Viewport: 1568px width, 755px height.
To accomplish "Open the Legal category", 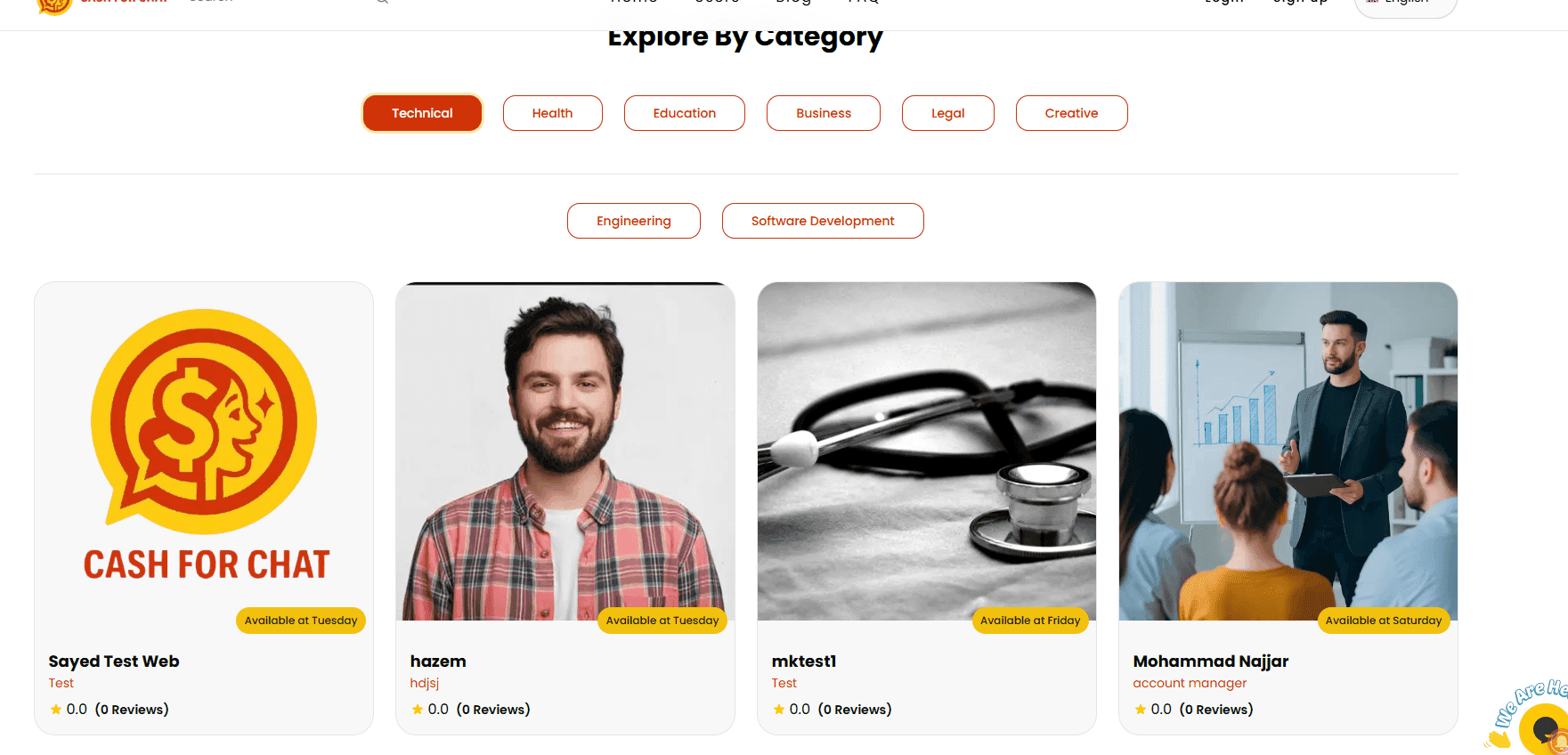I will [x=947, y=113].
